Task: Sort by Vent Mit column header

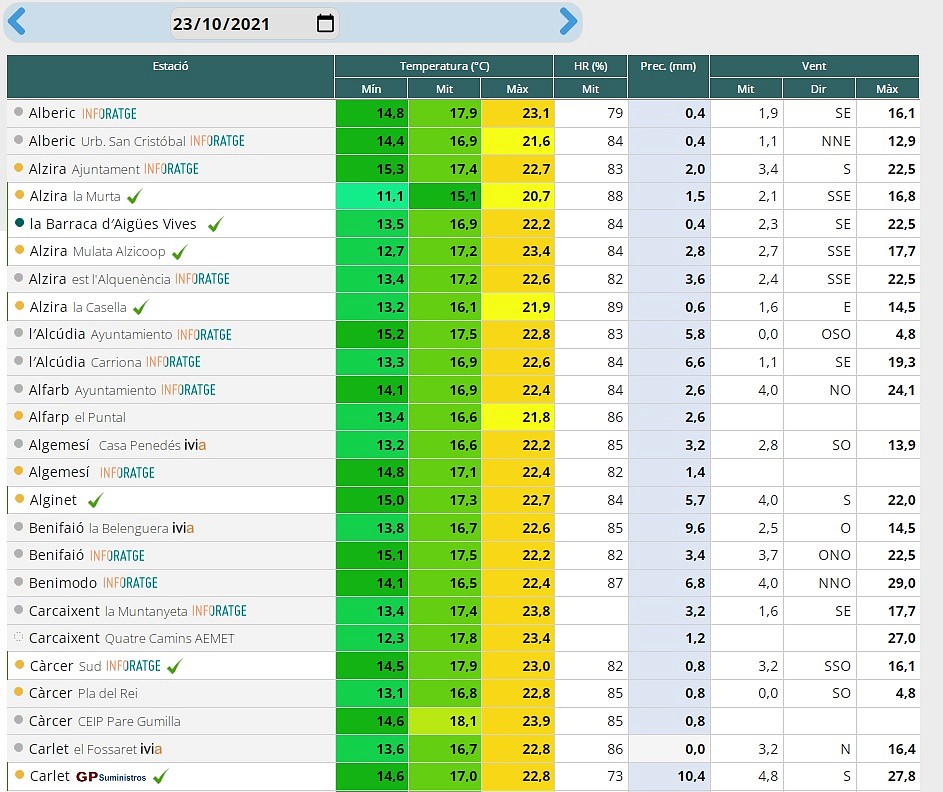Action: point(746,88)
